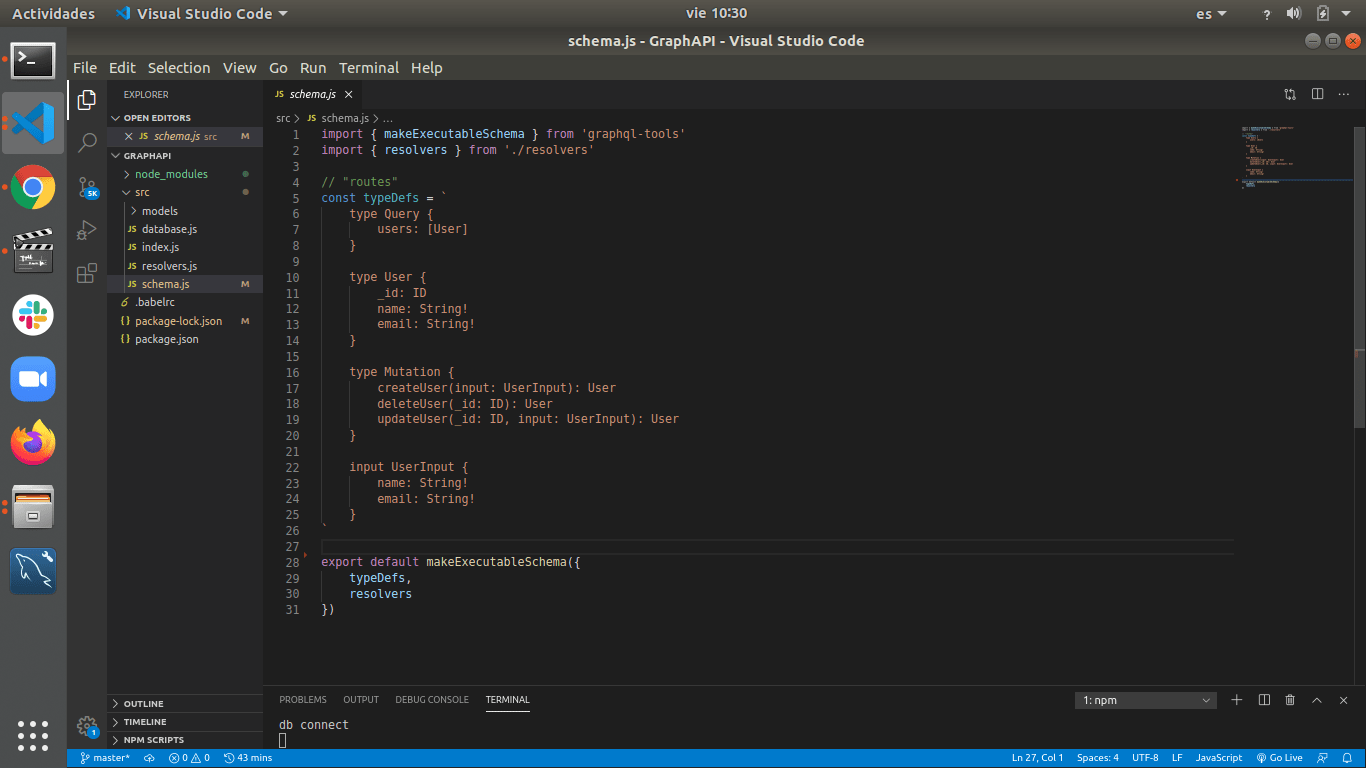Viewport: 1366px width, 768px height.
Task: Open the Manage gear icon
Action: click(x=87, y=726)
